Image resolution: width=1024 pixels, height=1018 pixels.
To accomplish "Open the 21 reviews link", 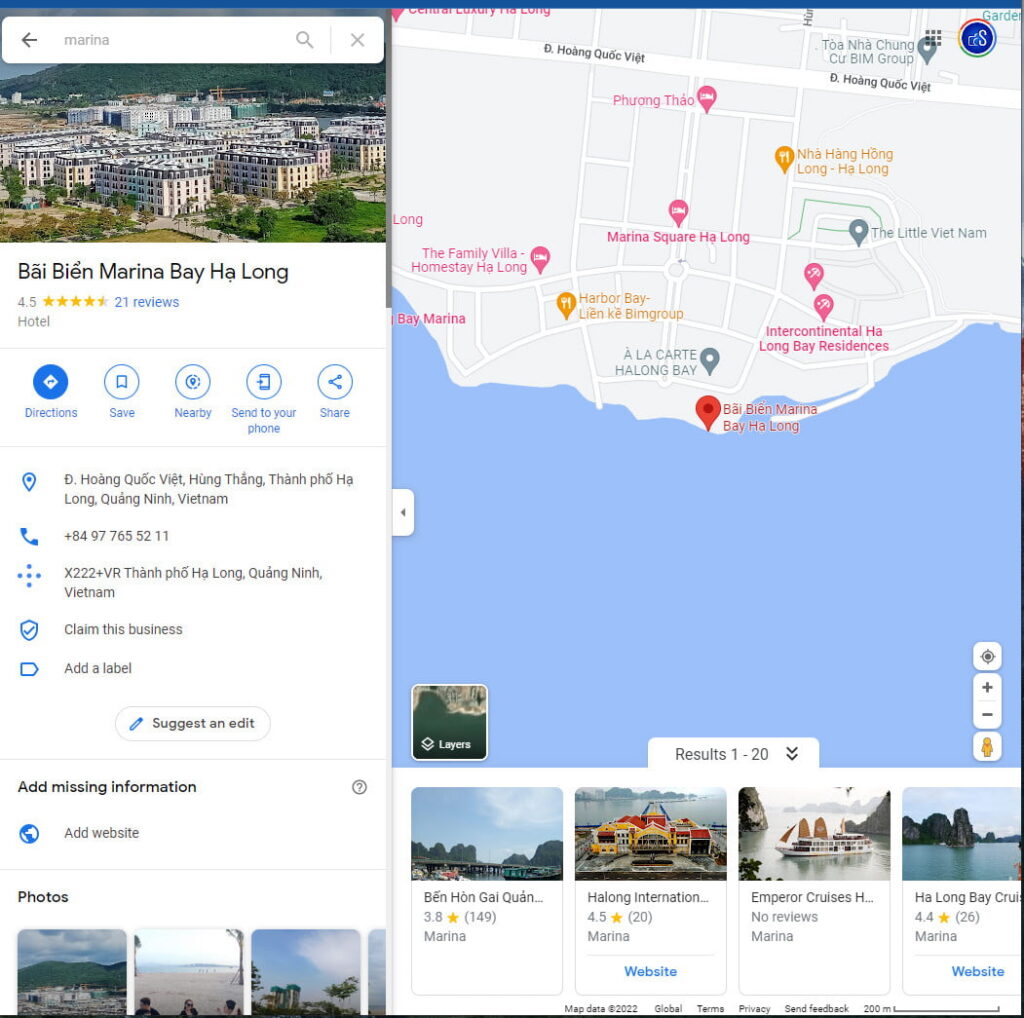I will click(x=146, y=302).
